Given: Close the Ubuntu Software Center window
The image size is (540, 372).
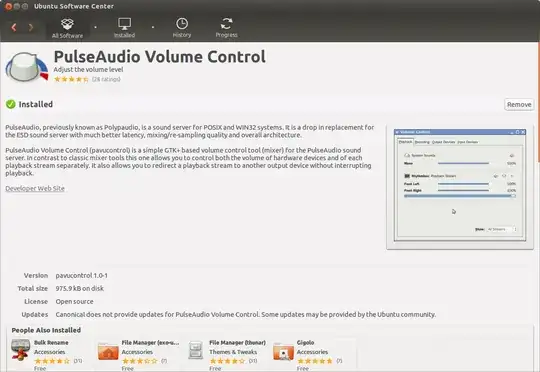Looking at the screenshot, I should (x=8, y=6).
